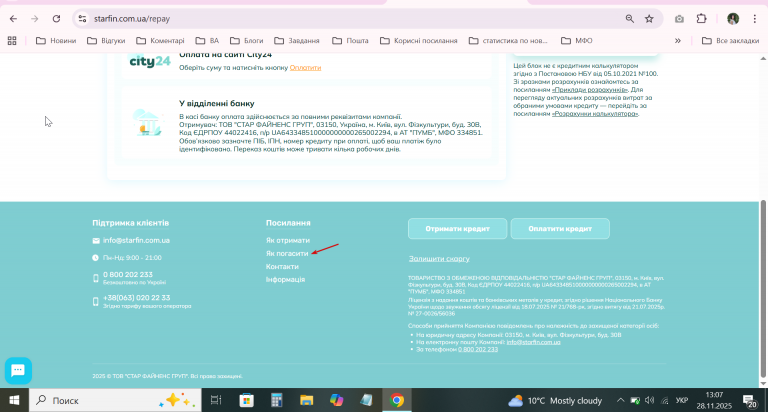The width and height of the screenshot is (768, 412).
Task: Open the weather widget 10°C Mostly cloudy
Action: point(555,401)
